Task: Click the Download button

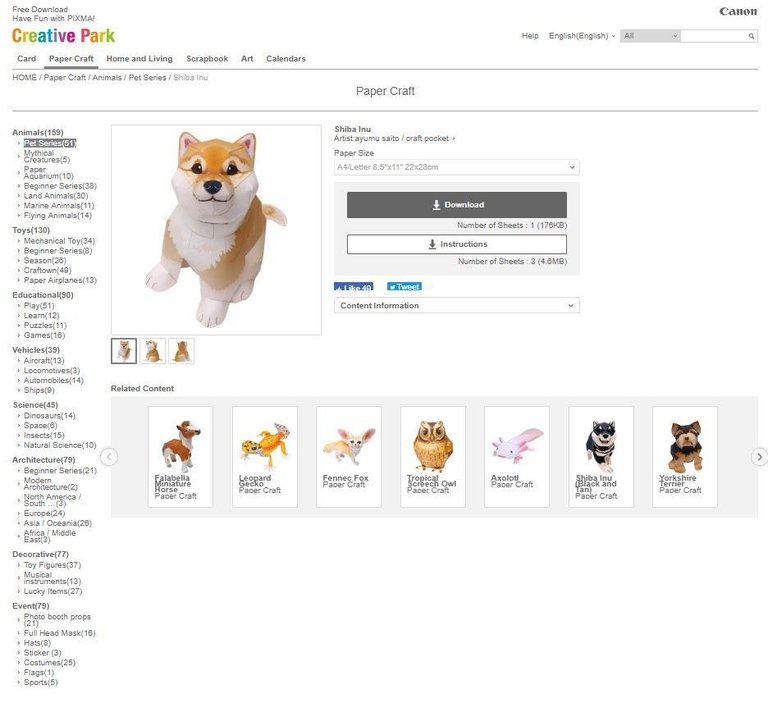Action: (456, 205)
